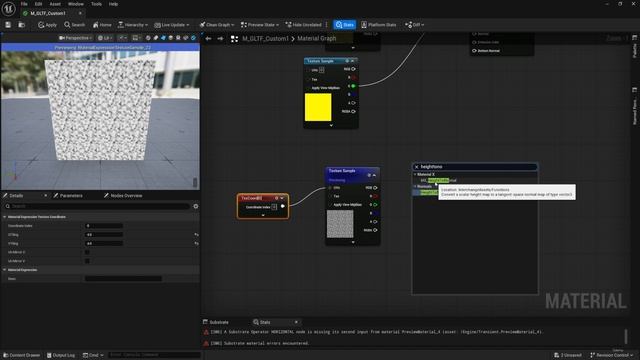Close the M_GLTF_Custom1 tab
This screenshot has height=360, width=640.
80,13
